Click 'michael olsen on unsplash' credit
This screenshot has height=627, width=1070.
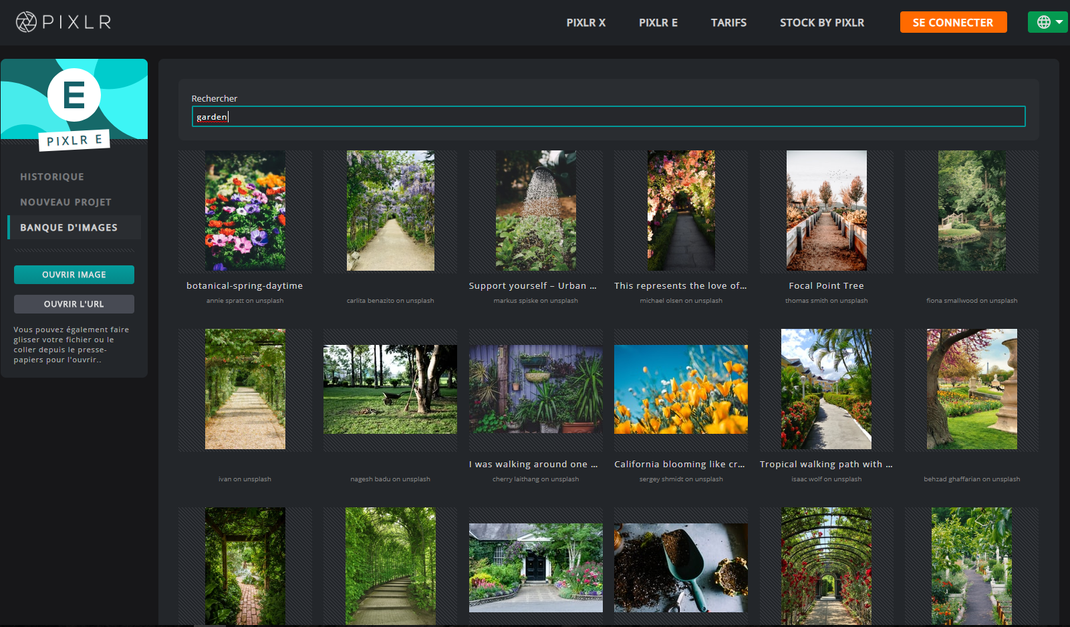click(x=681, y=301)
